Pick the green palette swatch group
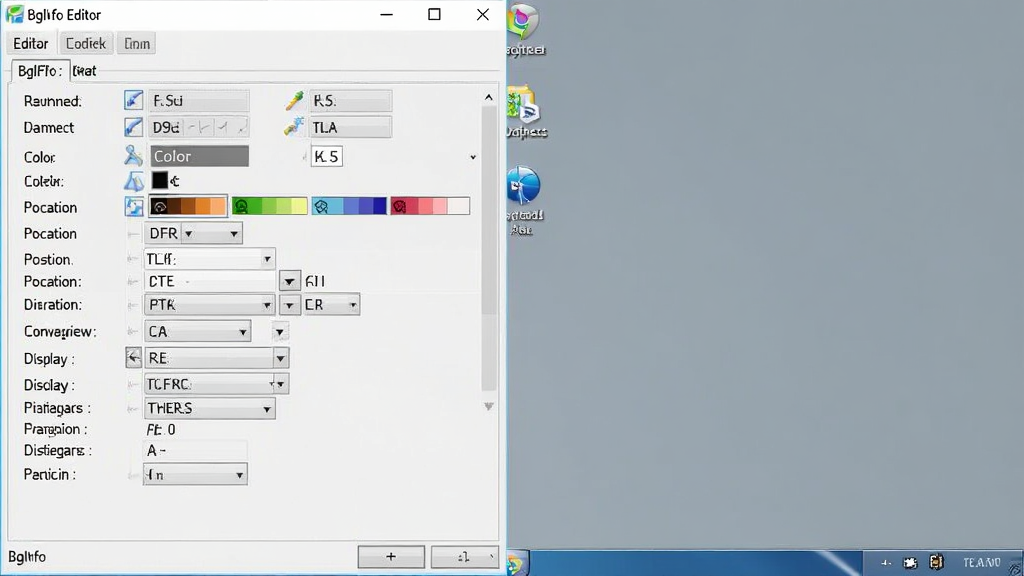 (x=269, y=206)
